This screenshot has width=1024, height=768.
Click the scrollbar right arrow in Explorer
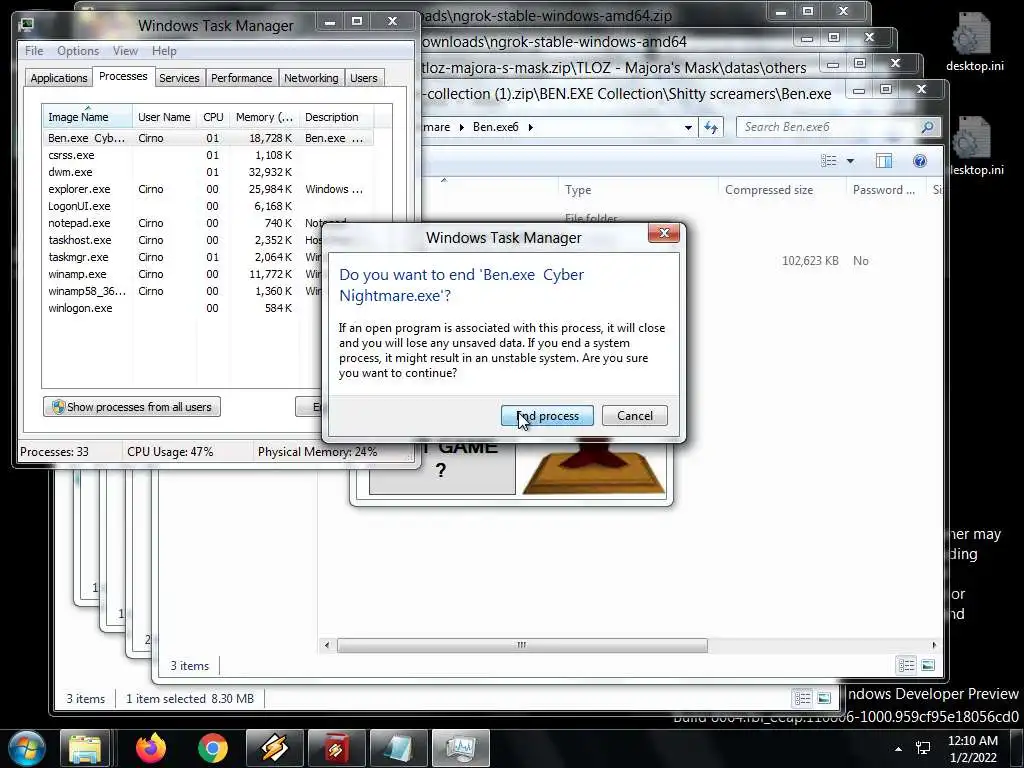934,645
